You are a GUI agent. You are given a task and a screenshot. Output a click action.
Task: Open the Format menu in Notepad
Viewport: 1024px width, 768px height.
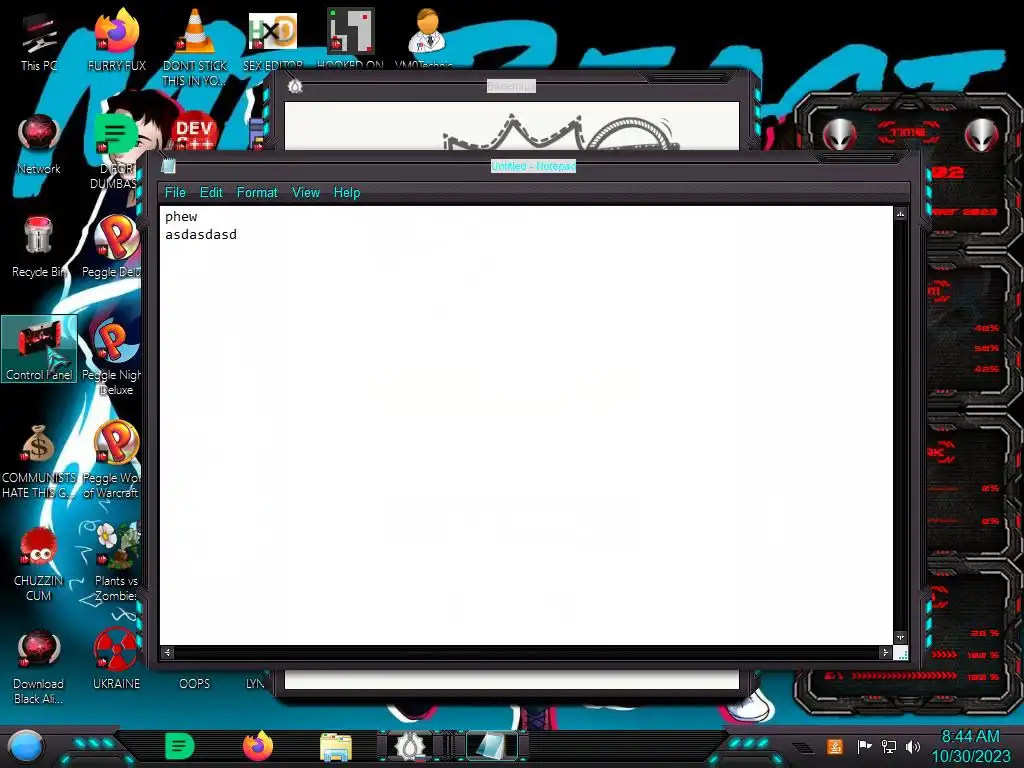point(257,193)
